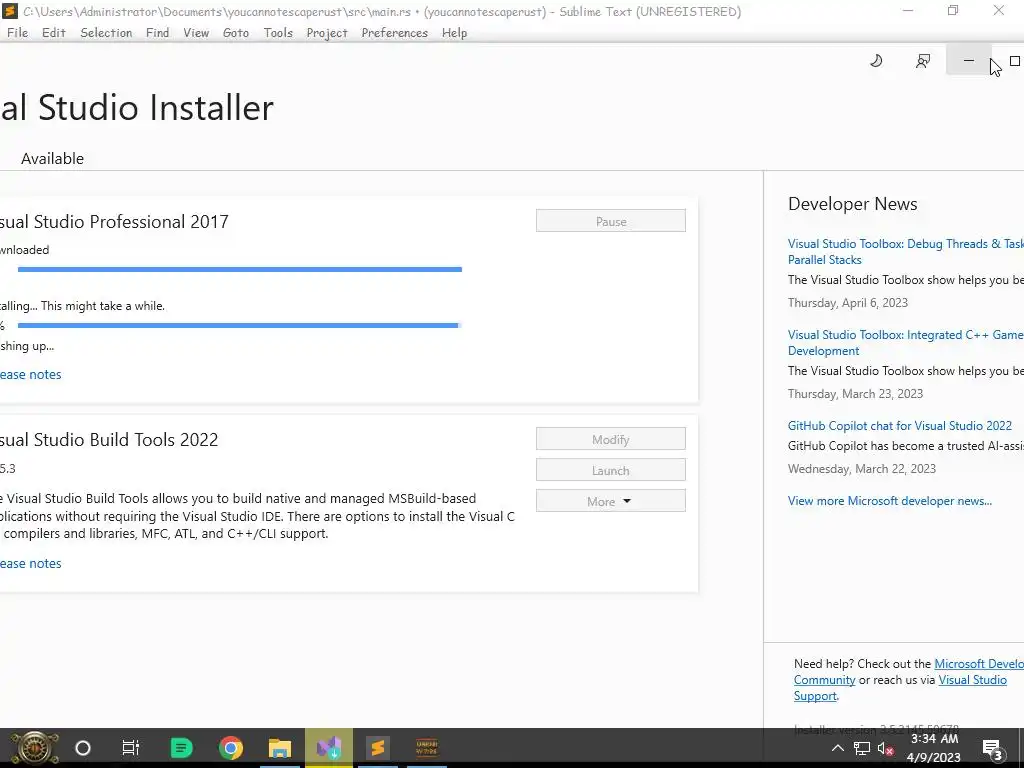Open Cortana search circle on taskbar

[83, 748]
